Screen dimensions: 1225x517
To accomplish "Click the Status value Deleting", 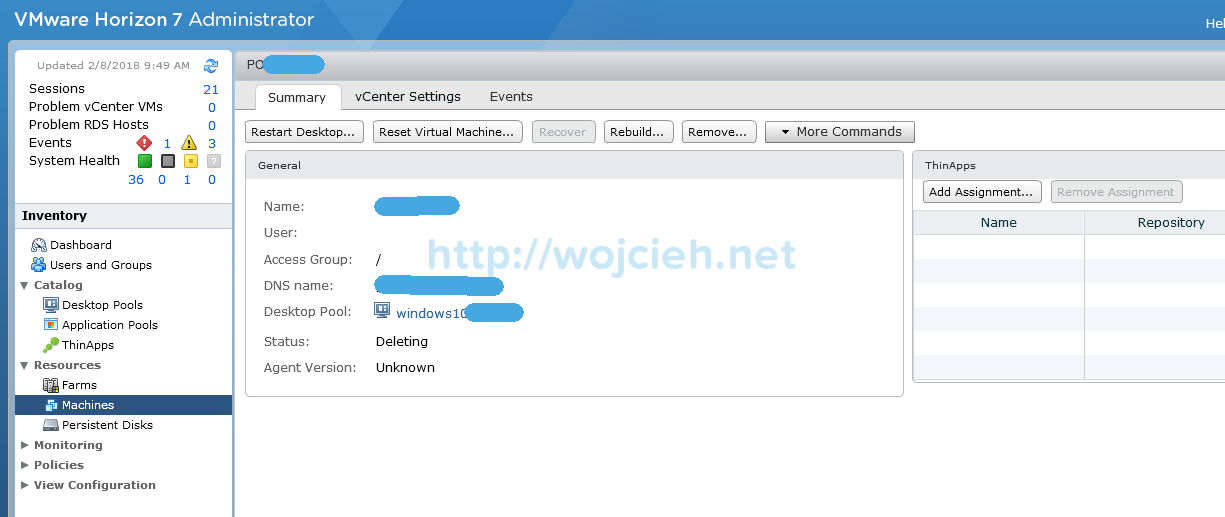I will 402,342.
